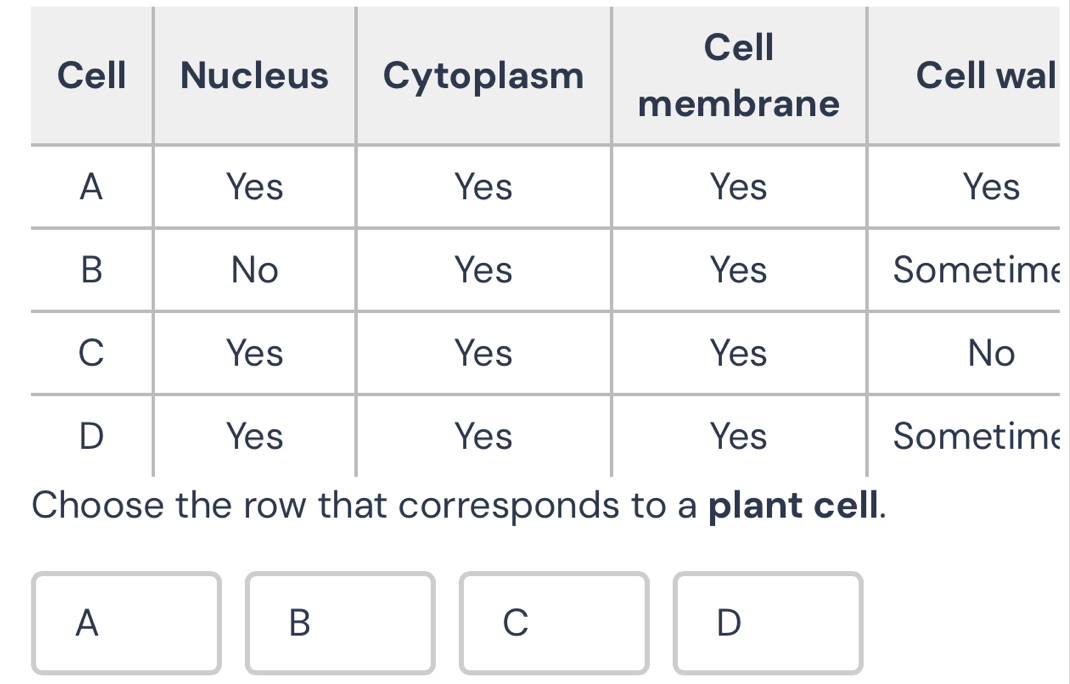Click the No cell in Cell wall column
Screen dimensions: 1070x684
[x=990, y=353]
